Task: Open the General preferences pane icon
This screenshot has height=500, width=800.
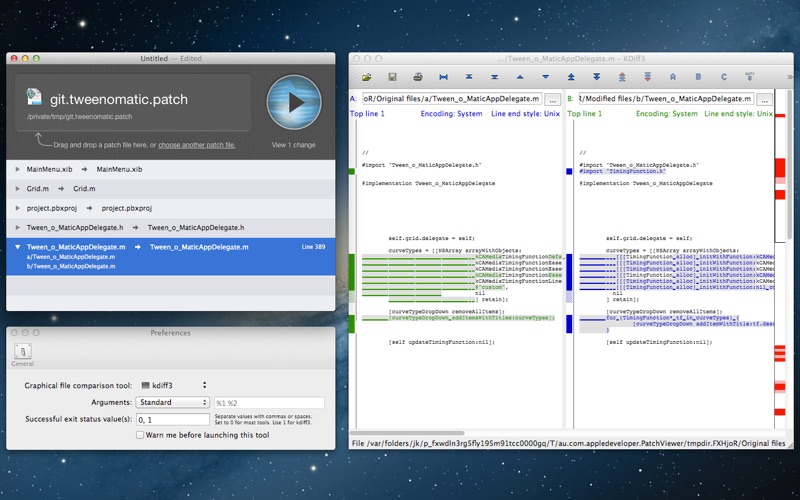Action: (22, 355)
